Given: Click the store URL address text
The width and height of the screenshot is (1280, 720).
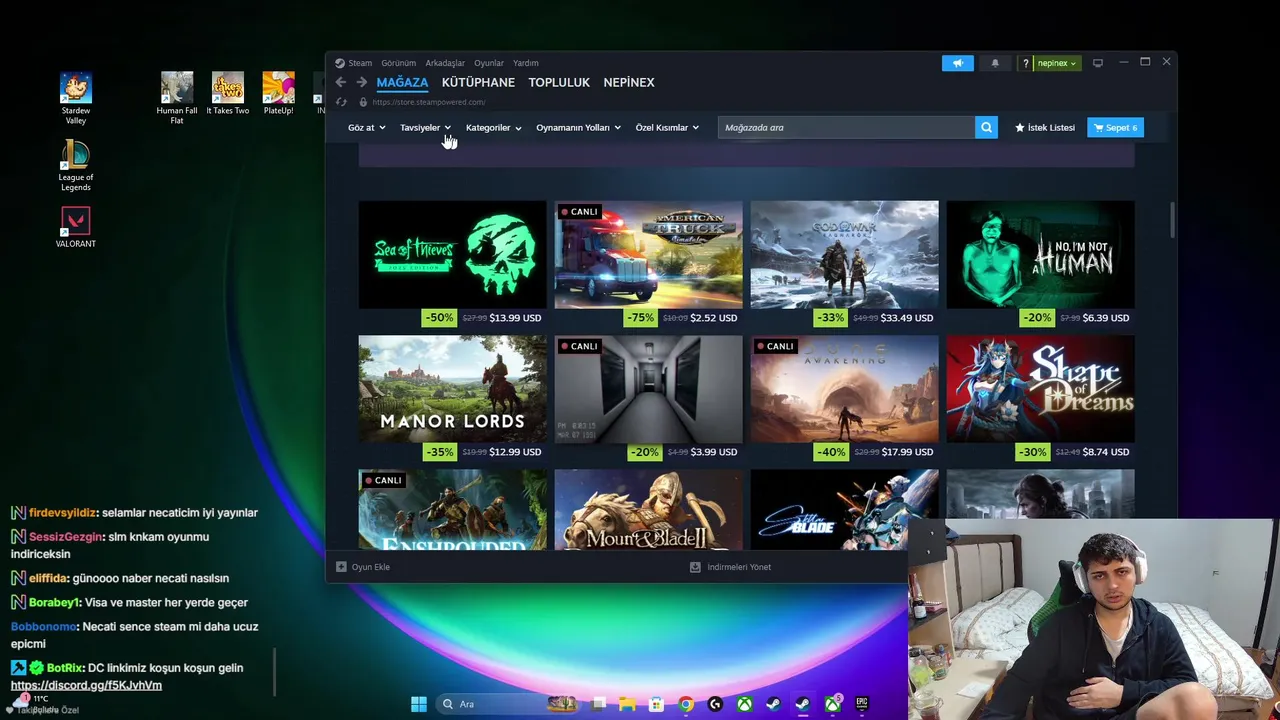Looking at the screenshot, I should click(x=429, y=102).
